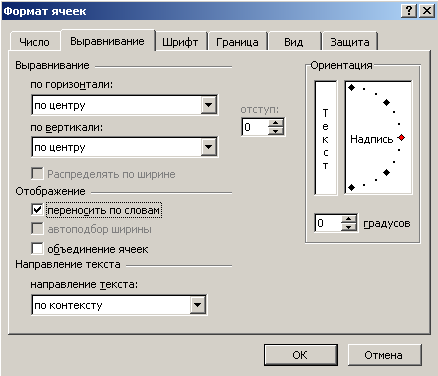The height and width of the screenshot is (376, 438).
Task: Click the по горизонтали combo box field
Action: coord(125,105)
